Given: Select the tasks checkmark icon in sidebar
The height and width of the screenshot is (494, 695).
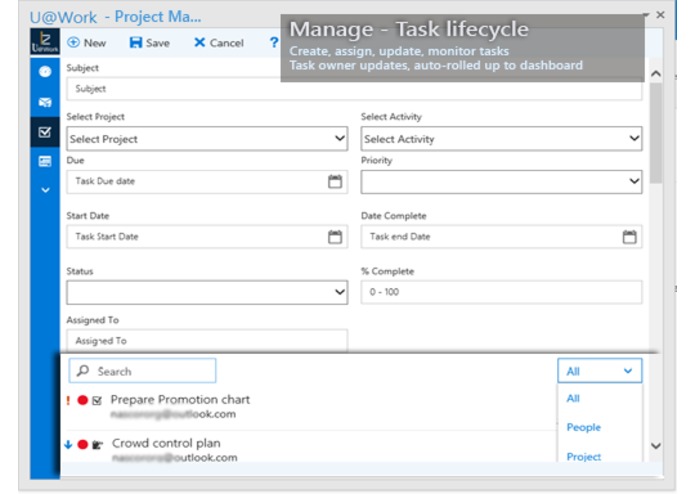Looking at the screenshot, I should click(45, 132).
